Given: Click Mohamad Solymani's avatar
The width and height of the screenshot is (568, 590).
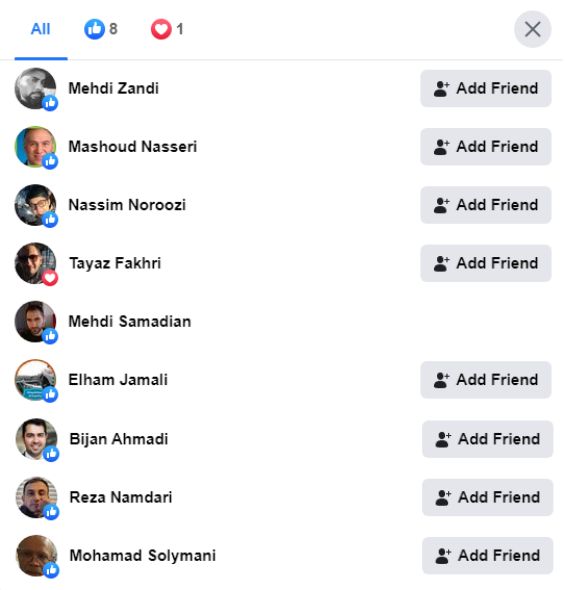Looking at the screenshot, I should [36, 556].
